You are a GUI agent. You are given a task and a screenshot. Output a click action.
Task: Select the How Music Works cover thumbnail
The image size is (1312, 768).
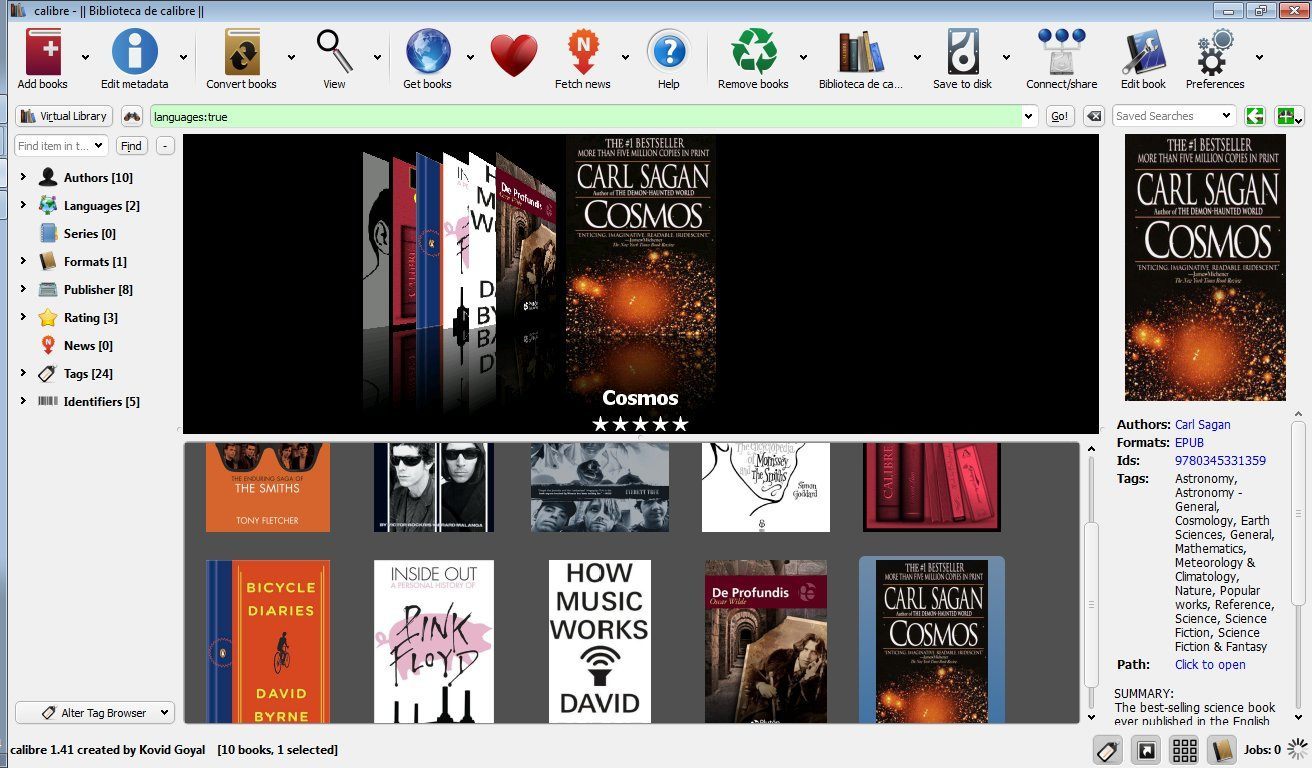click(599, 641)
